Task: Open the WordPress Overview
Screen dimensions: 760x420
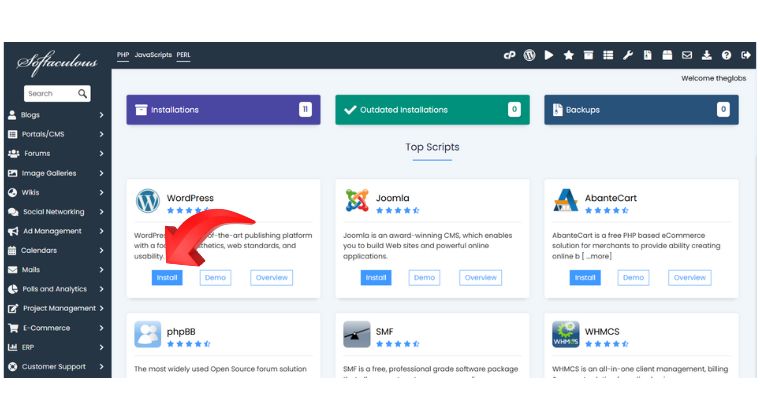Action: coord(271,278)
